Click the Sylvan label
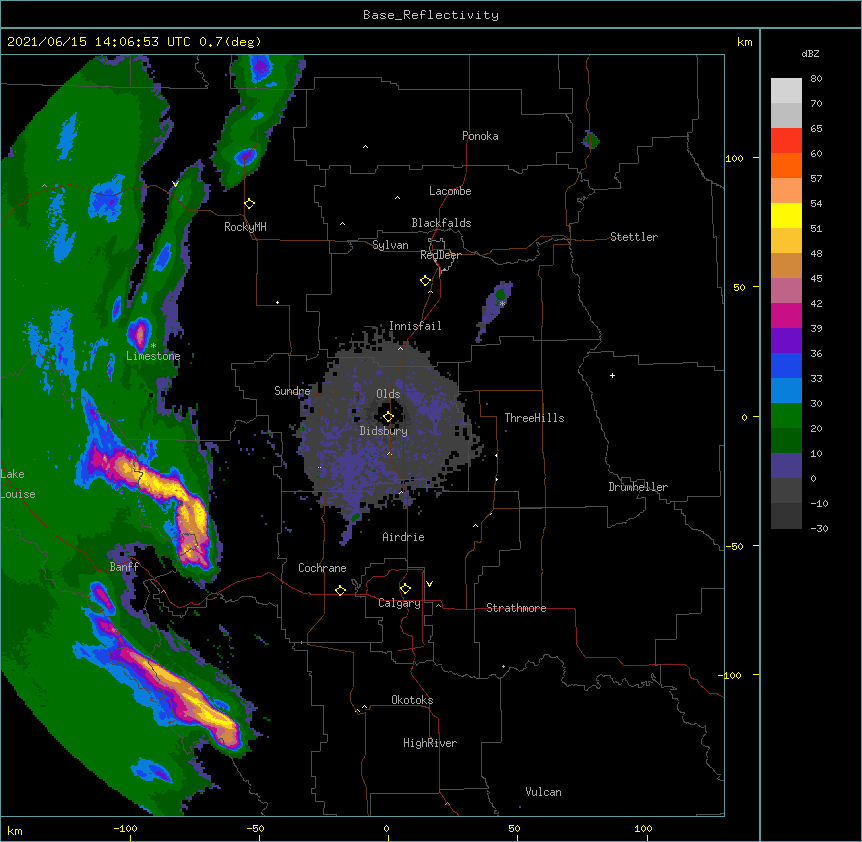862x842 pixels. point(390,245)
